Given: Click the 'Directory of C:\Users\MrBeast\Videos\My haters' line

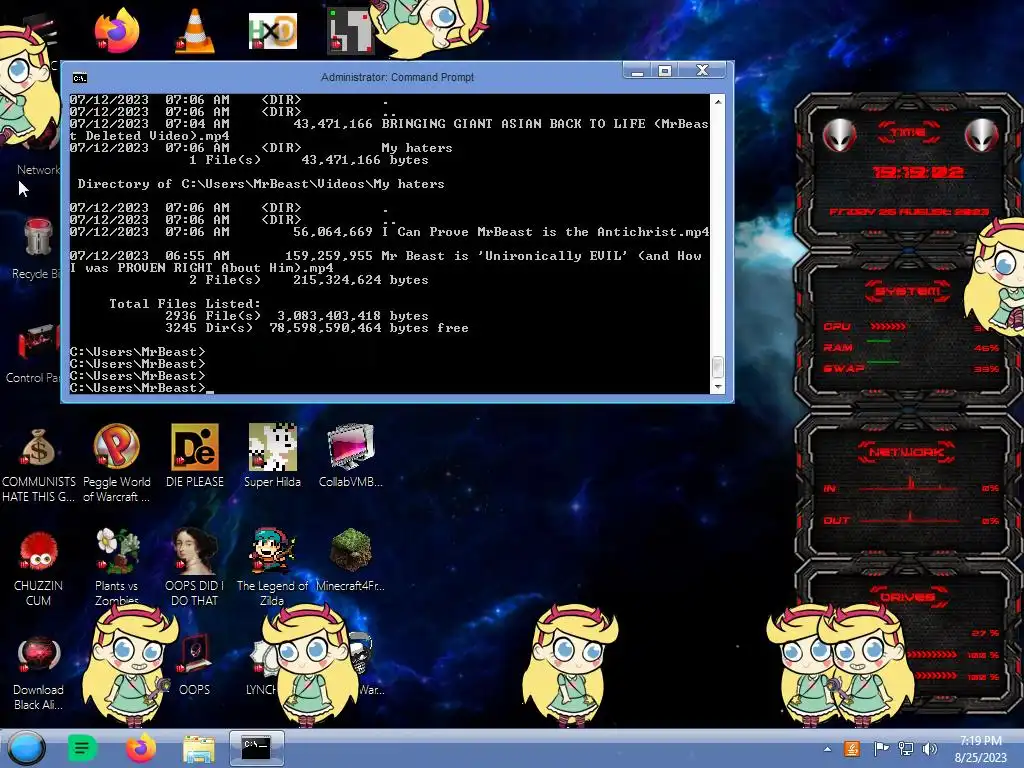Looking at the screenshot, I should [261, 184].
